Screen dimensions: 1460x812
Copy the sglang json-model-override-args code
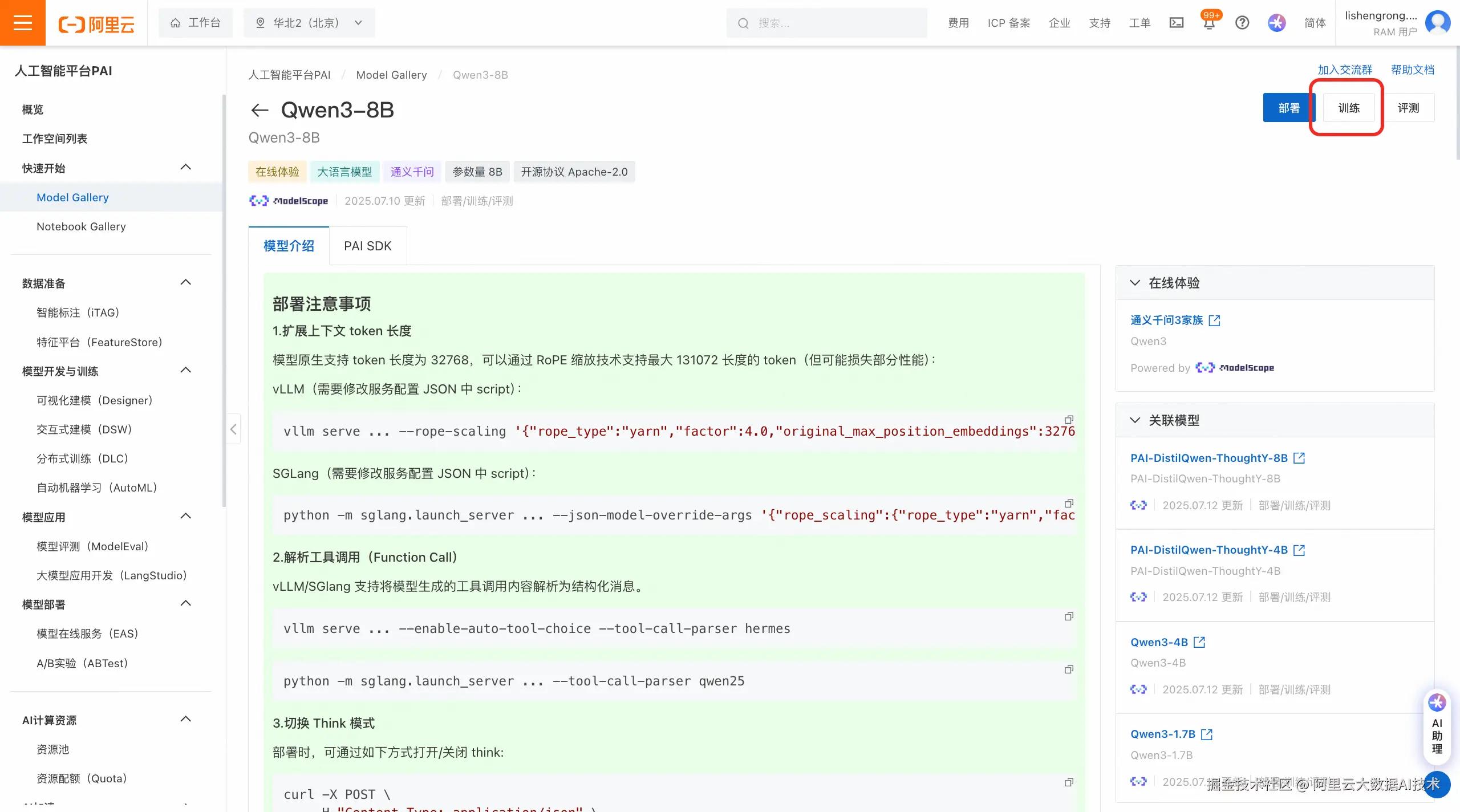[1069, 503]
